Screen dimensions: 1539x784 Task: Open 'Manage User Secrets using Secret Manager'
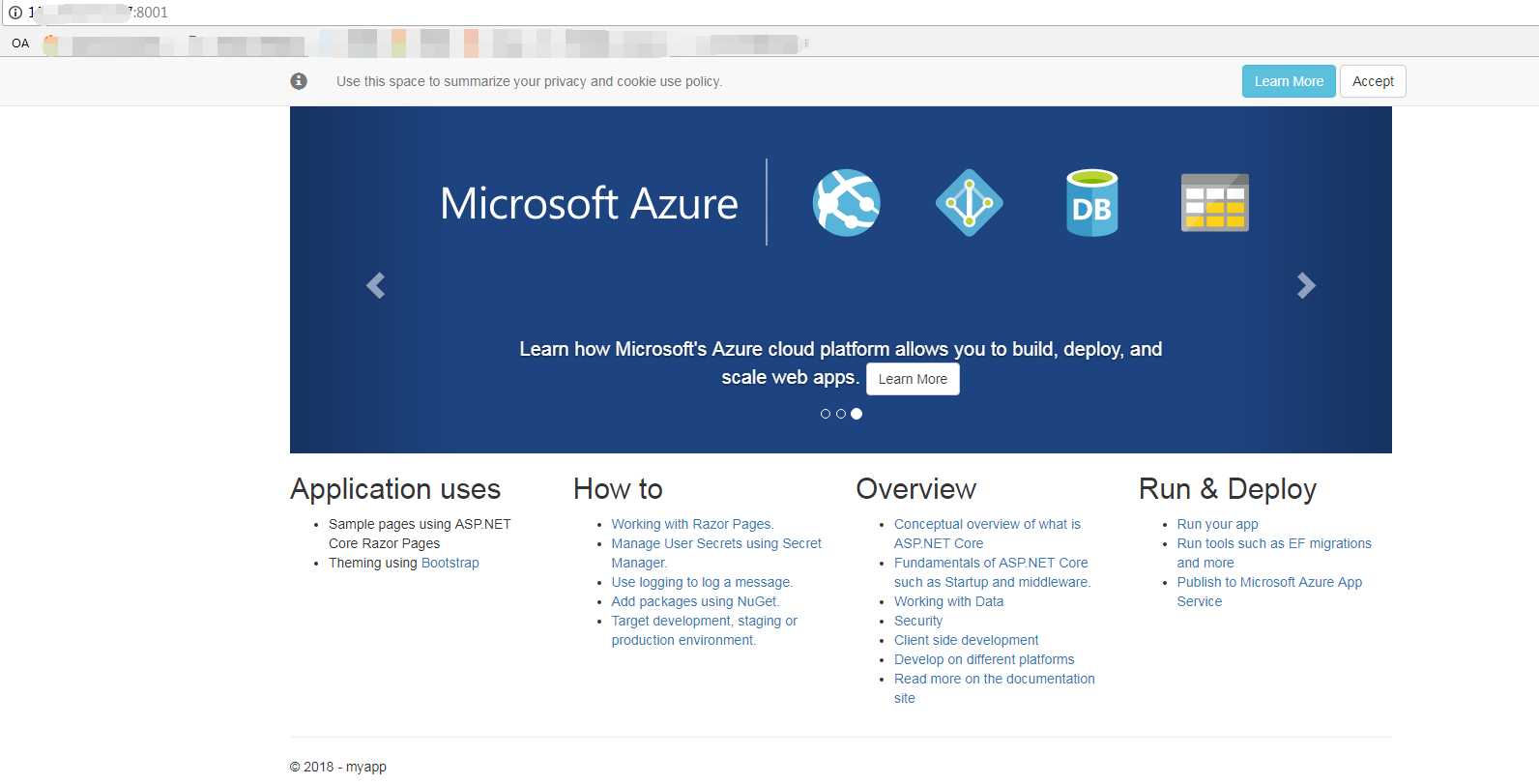[x=716, y=553]
